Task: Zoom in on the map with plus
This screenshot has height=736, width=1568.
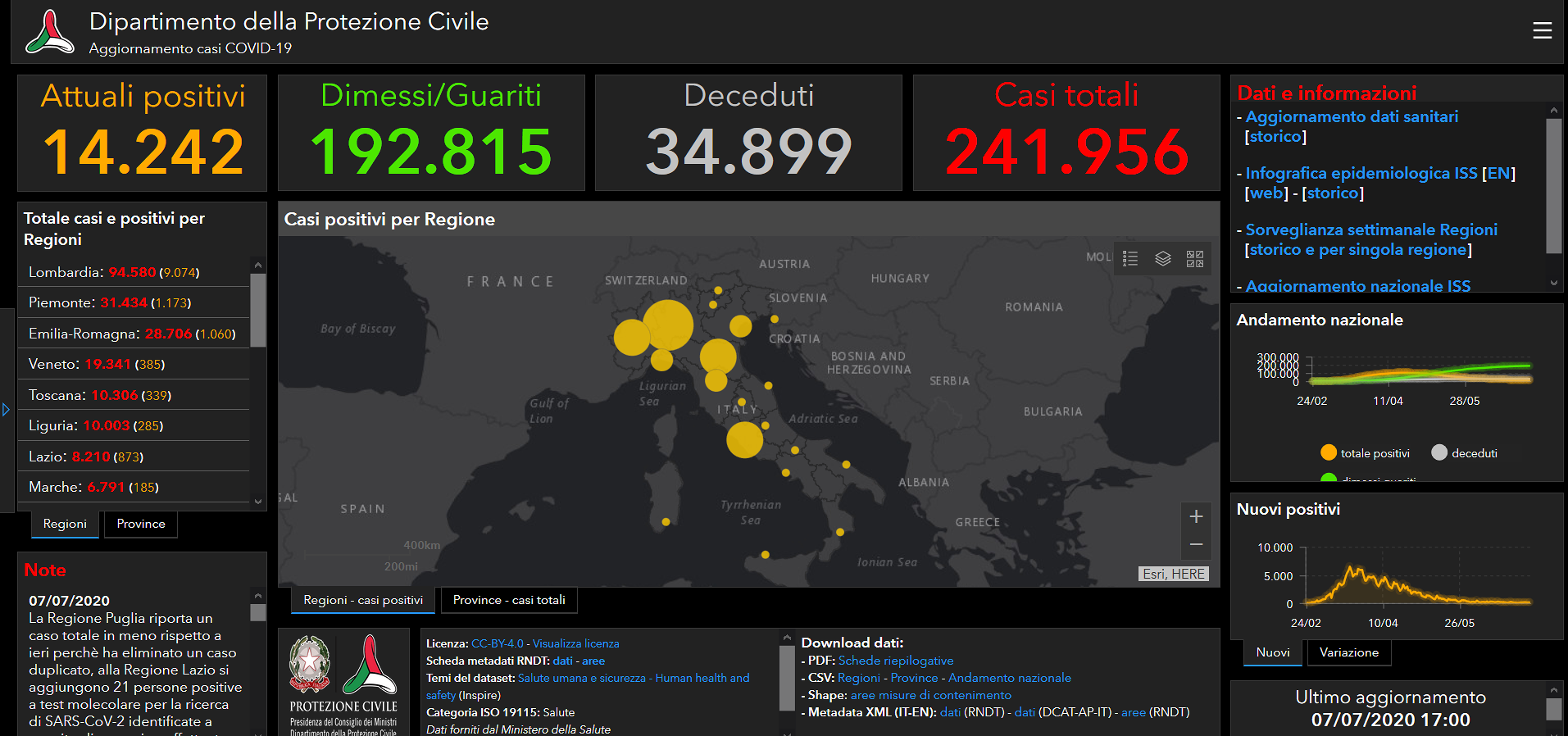Action: point(1196,516)
